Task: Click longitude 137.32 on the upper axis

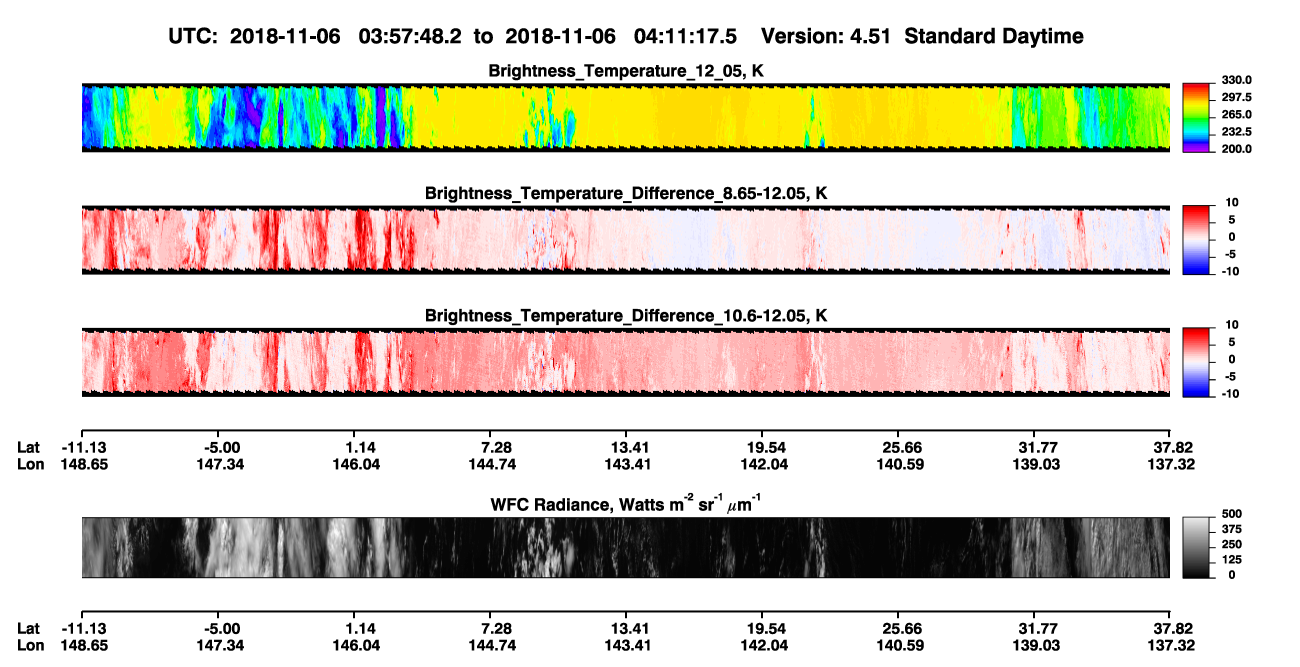Action: [x=1172, y=464]
